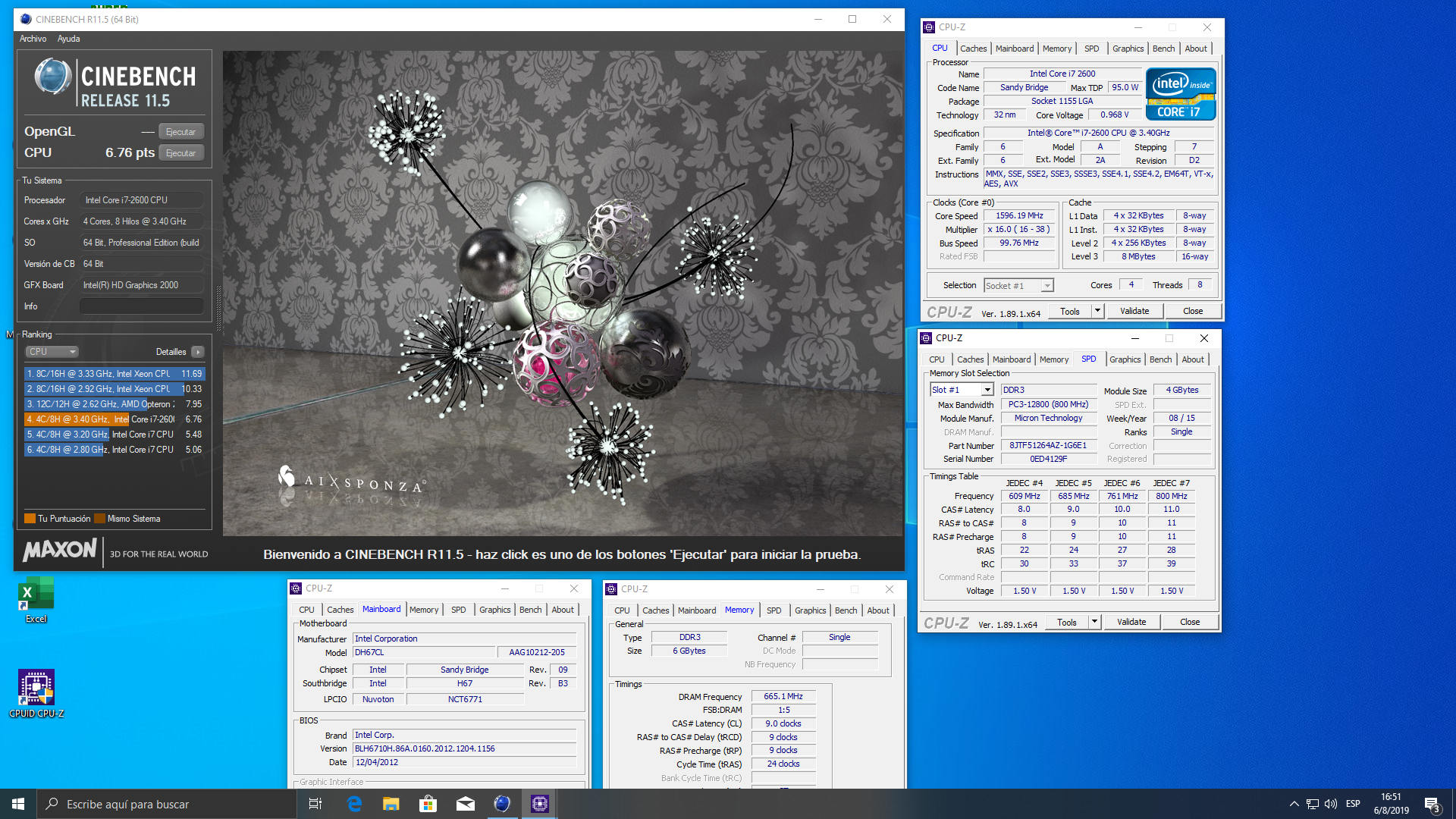The image size is (1456, 819).
Task: Open the volume control tray icon
Action: click(1331, 804)
